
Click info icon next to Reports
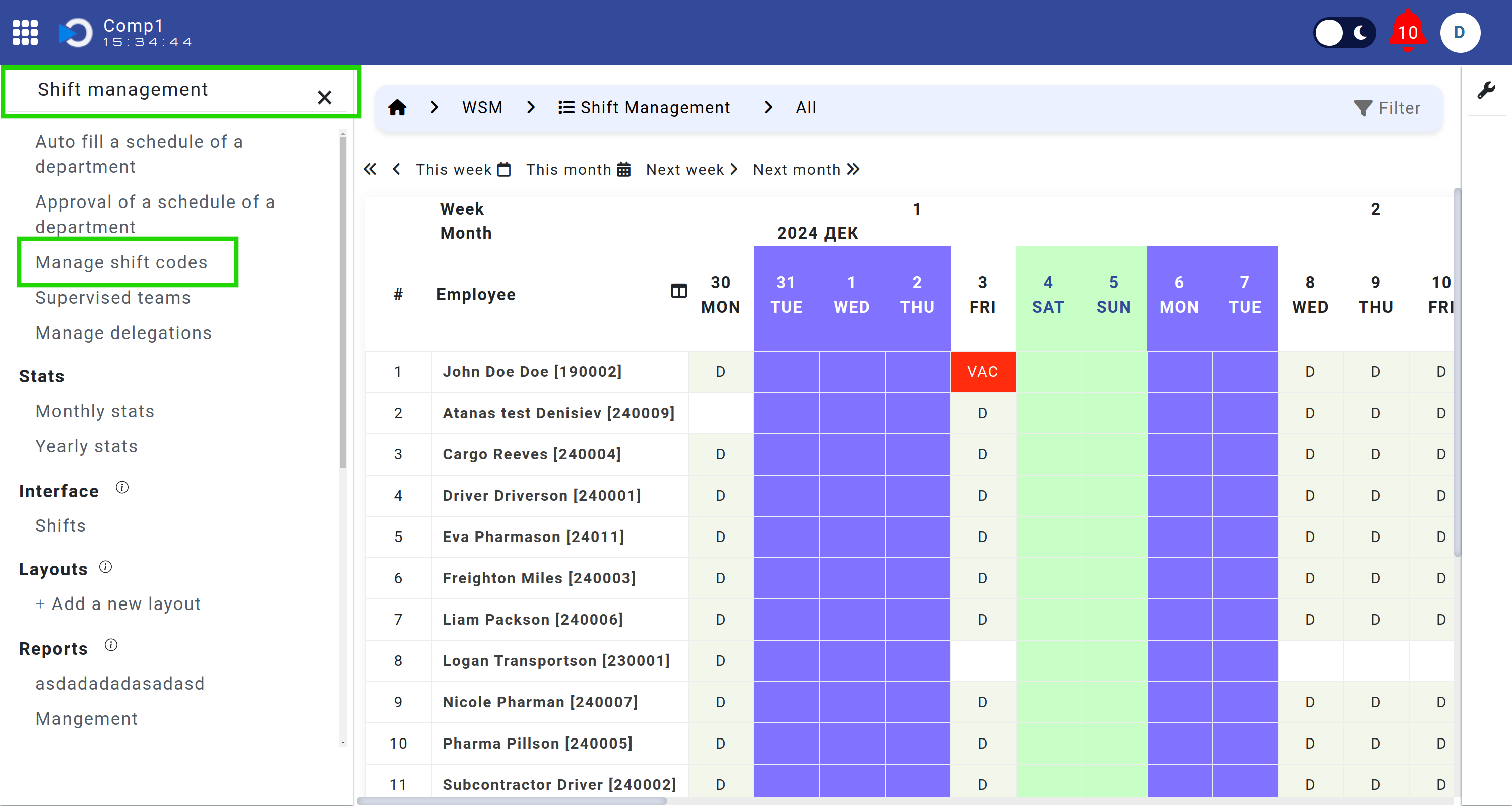111,645
